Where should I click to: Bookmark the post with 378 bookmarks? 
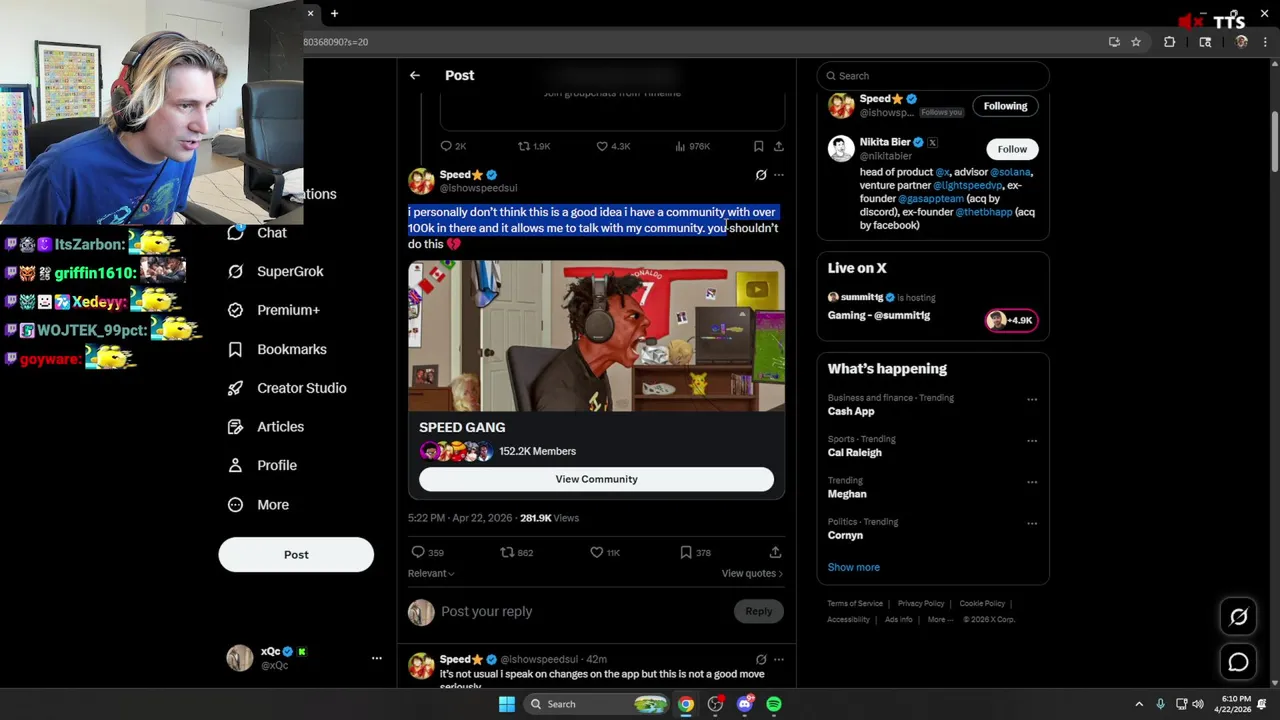[x=686, y=552]
